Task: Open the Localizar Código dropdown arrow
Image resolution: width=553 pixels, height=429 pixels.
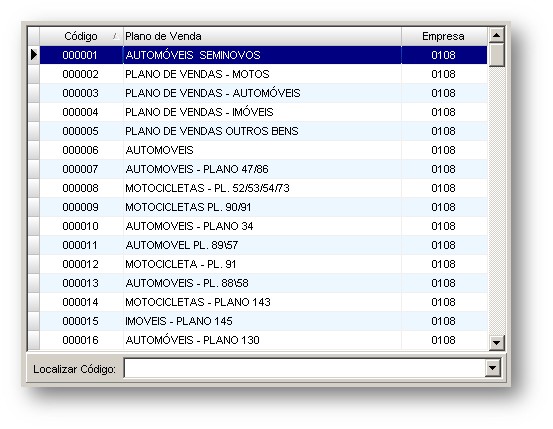Action: point(492,368)
